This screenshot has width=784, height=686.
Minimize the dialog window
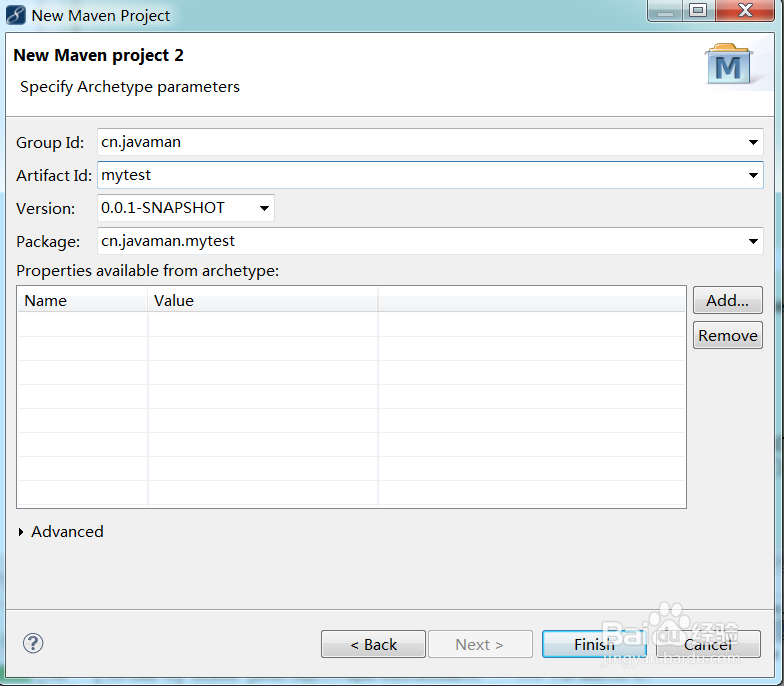coord(665,10)
